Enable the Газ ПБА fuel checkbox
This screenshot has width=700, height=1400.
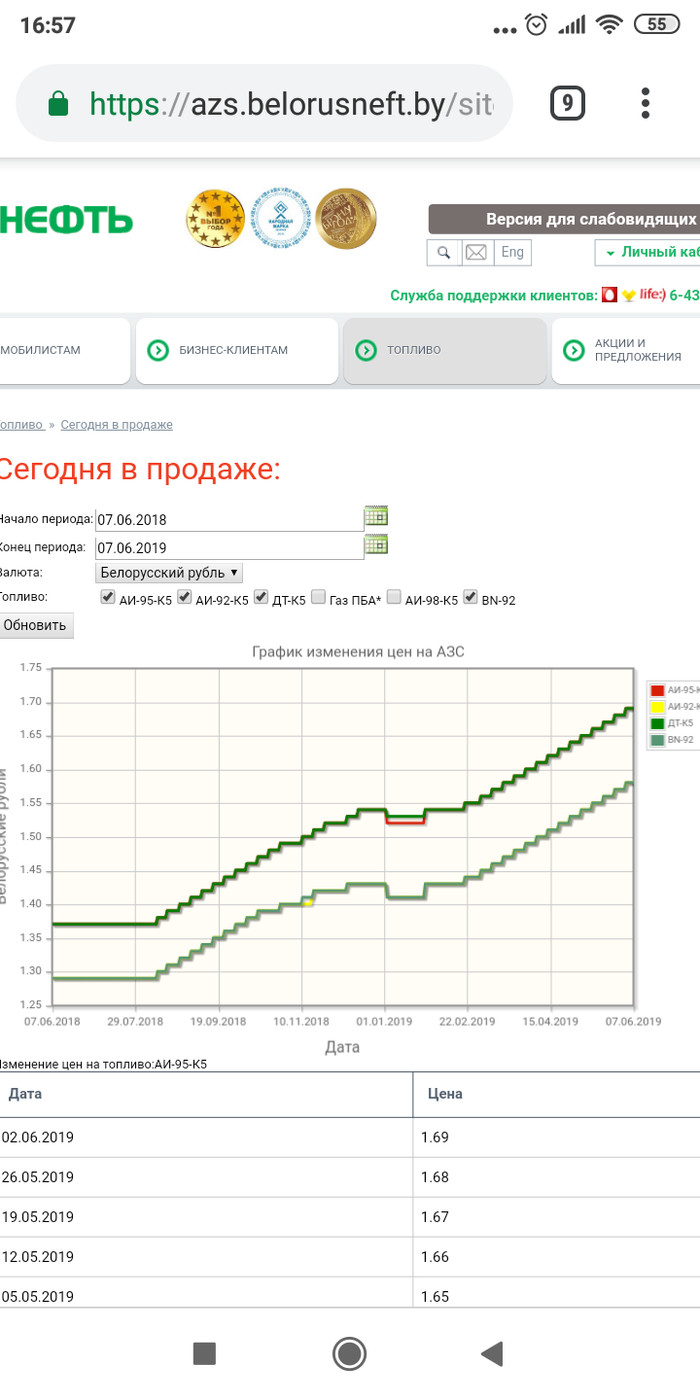[x=318, y=598]
